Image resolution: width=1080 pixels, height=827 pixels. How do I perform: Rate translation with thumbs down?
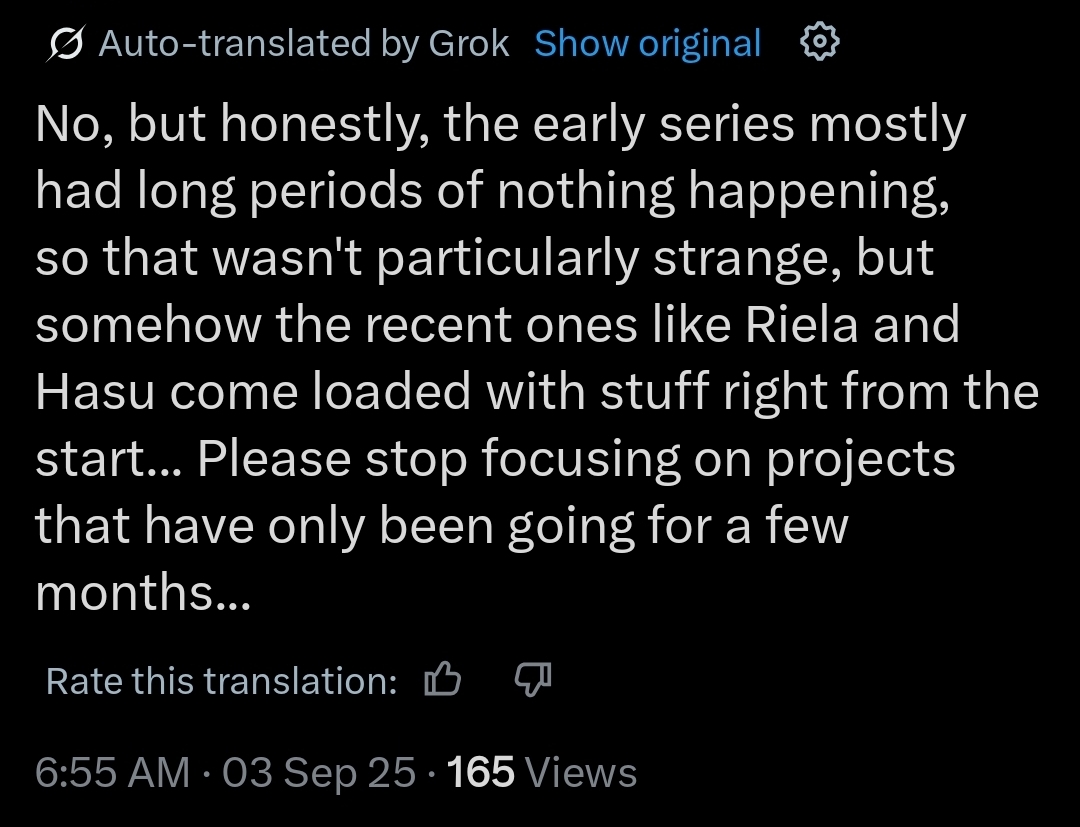pos(533,680)
